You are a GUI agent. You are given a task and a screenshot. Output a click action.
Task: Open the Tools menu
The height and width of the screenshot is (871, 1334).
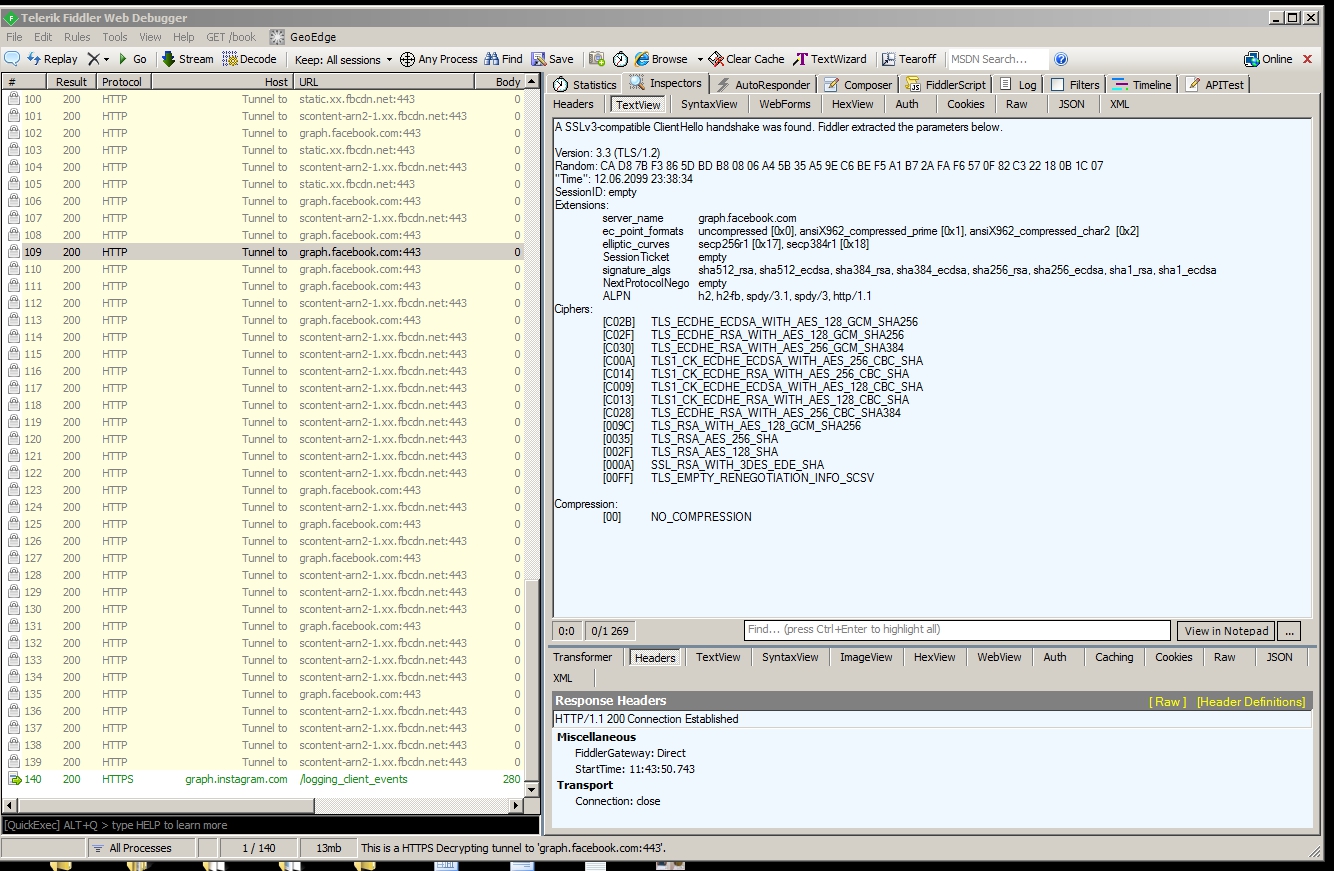click(x=115, y=37)
